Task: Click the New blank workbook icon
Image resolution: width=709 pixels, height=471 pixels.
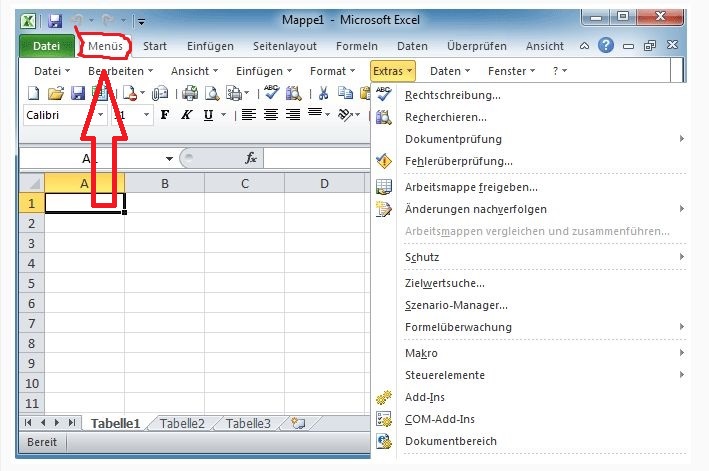Action: point(33,94)
